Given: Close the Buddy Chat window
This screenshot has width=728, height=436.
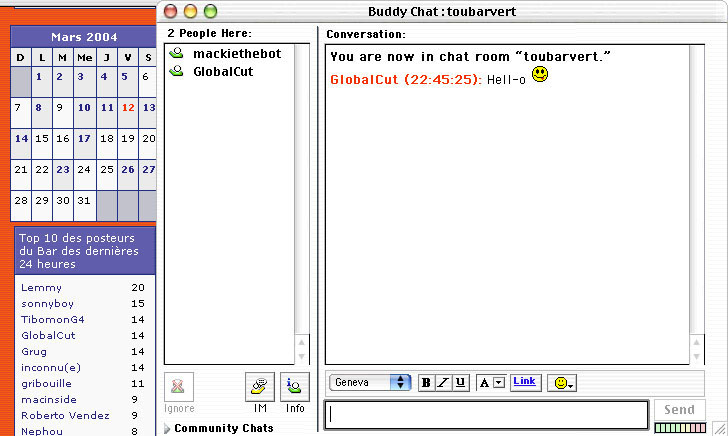Looking at the screenshot, I should pyautogui.click(x=171, y=11).
